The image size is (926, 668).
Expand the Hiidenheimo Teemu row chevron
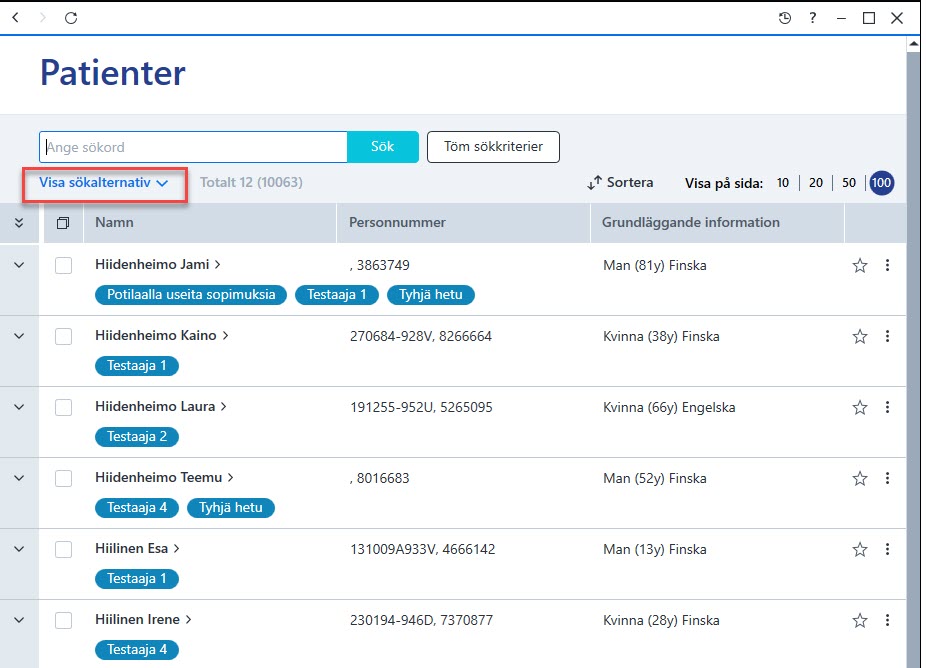[x=19, y=478]
